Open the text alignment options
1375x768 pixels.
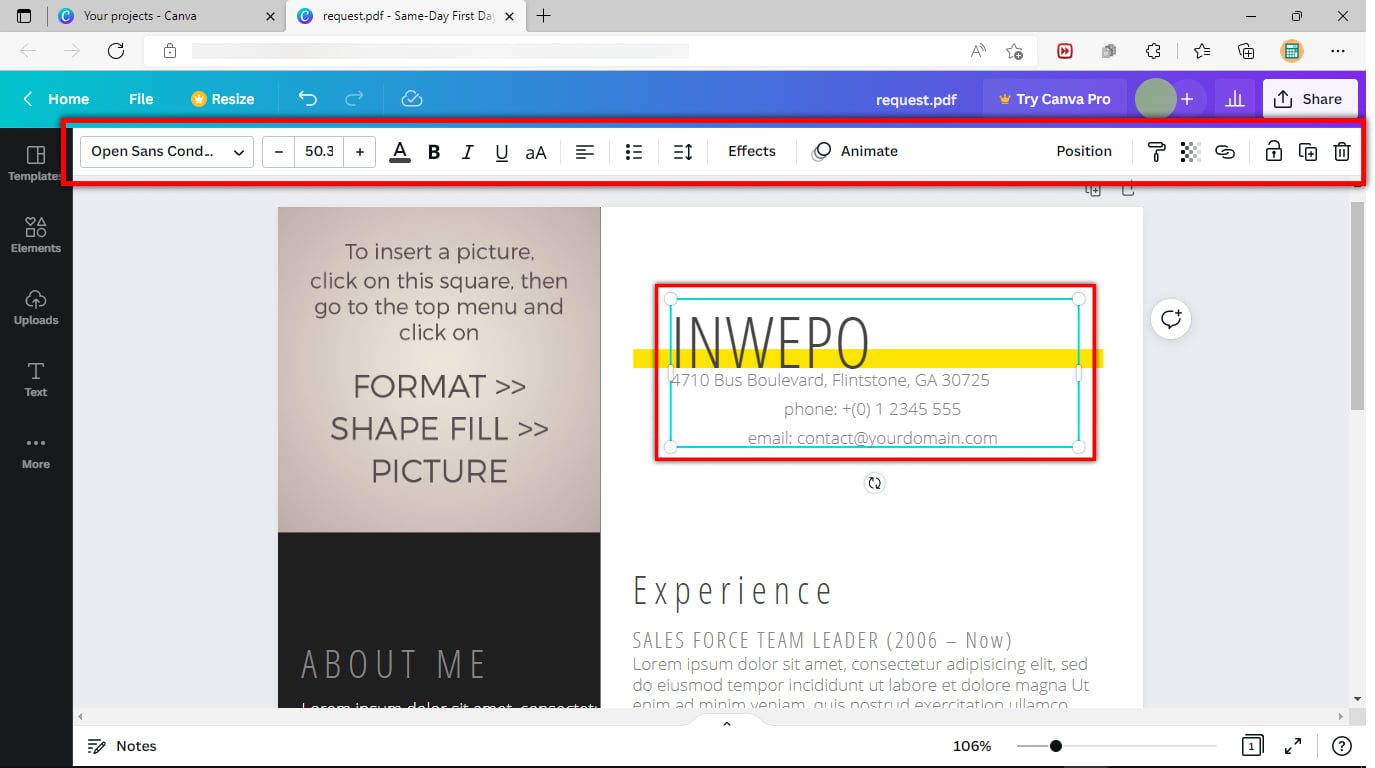585,151
